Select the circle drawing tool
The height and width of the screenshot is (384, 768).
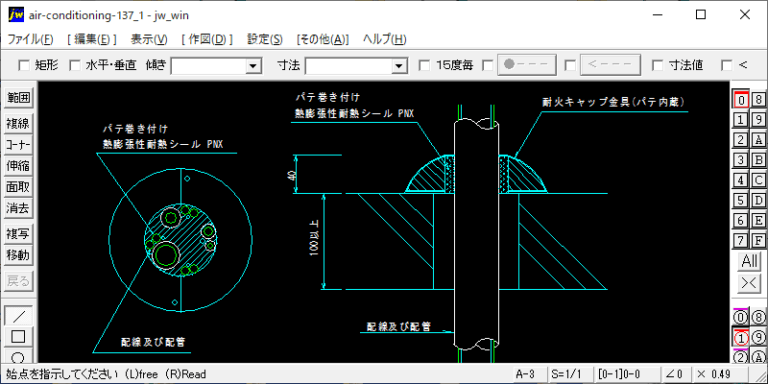tap(18, 356)
